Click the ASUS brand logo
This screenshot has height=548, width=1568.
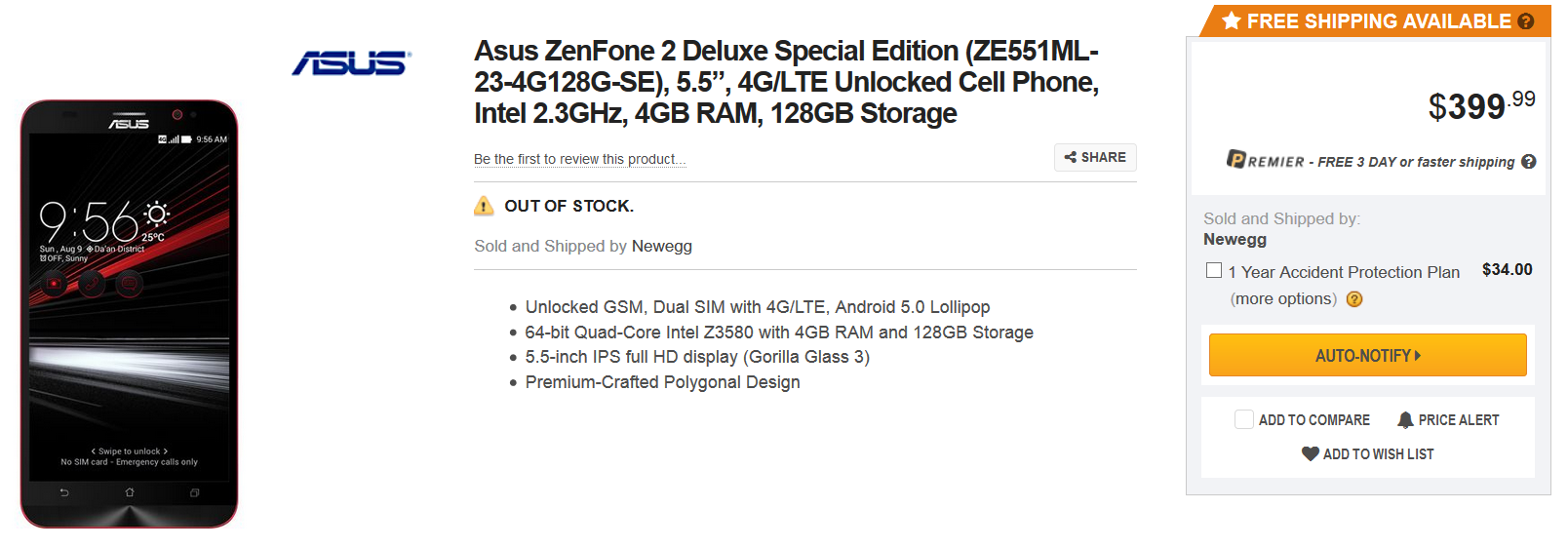pos(351,63)
